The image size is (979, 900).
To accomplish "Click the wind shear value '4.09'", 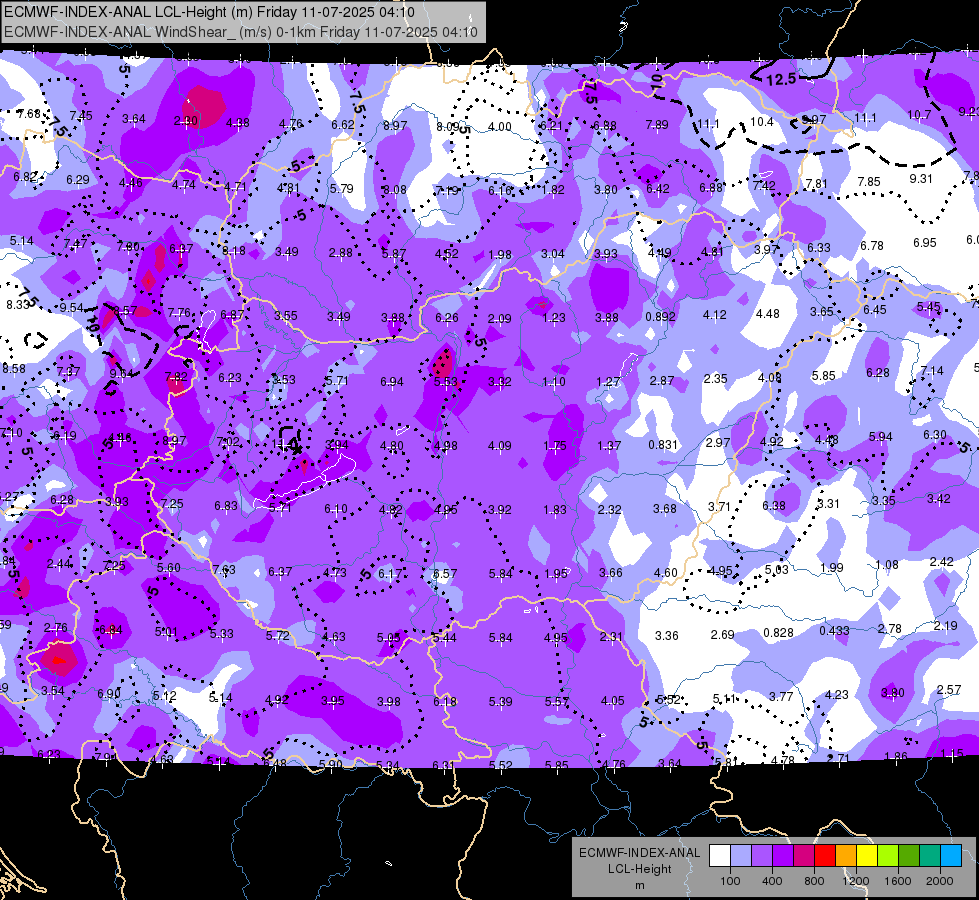I will pos(499,446).
